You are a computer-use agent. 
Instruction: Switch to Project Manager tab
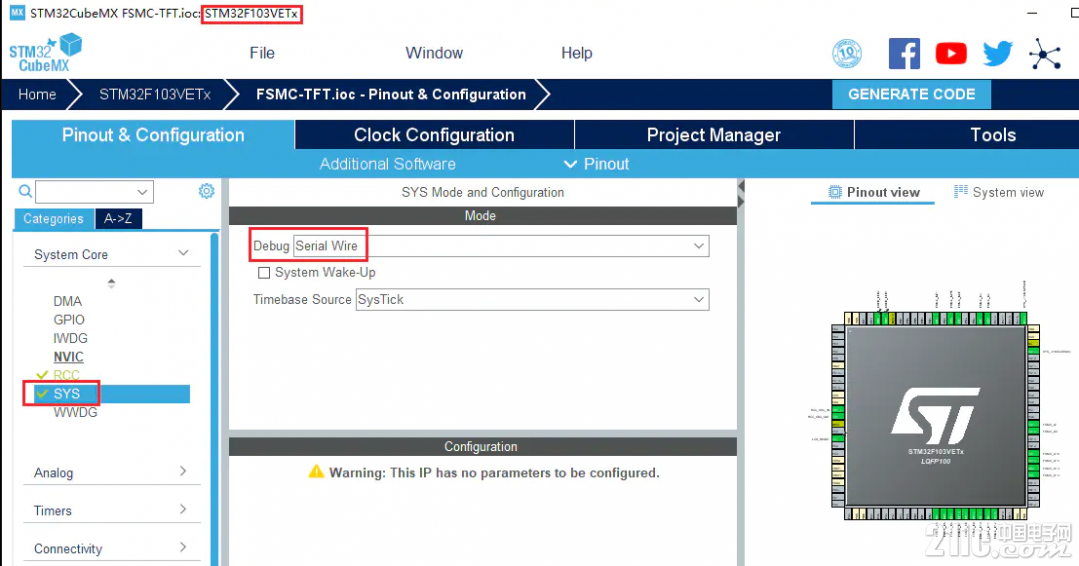point(714,135)
